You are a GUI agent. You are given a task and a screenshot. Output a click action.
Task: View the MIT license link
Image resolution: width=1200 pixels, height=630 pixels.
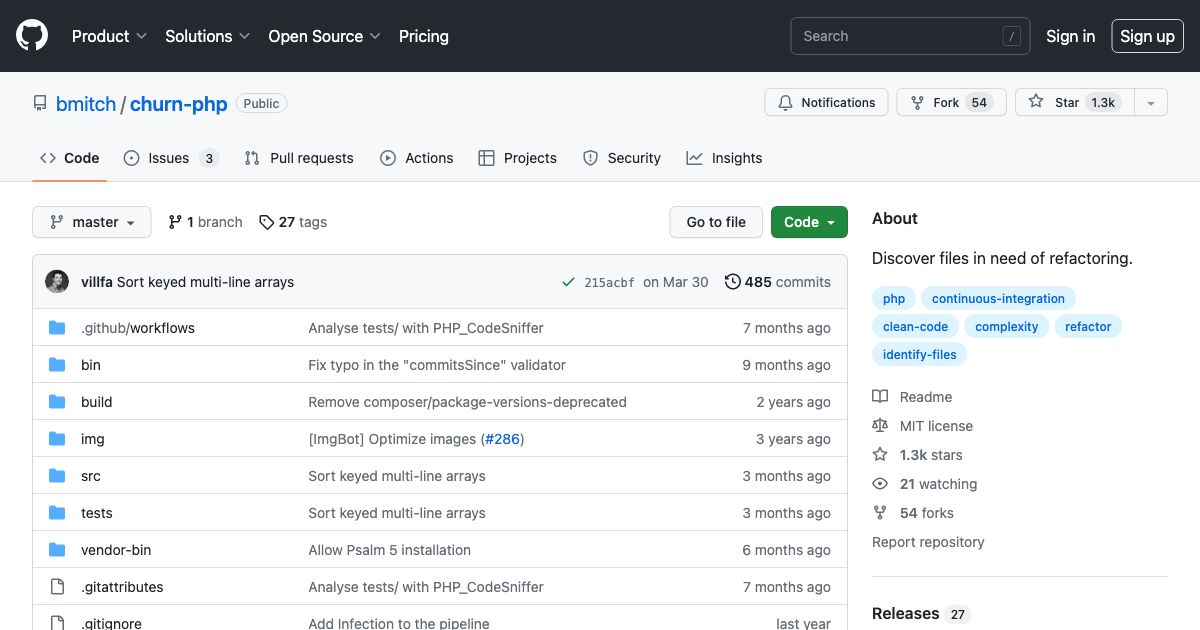click(936, 426)
